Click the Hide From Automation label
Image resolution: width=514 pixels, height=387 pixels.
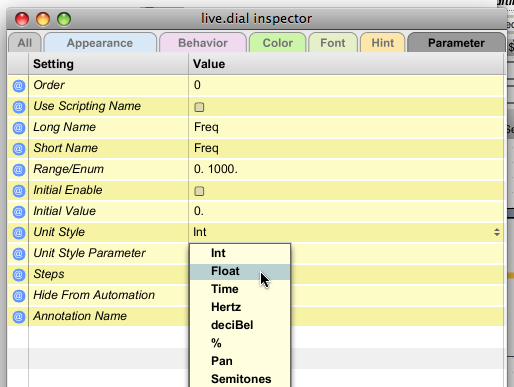point(94,295)
